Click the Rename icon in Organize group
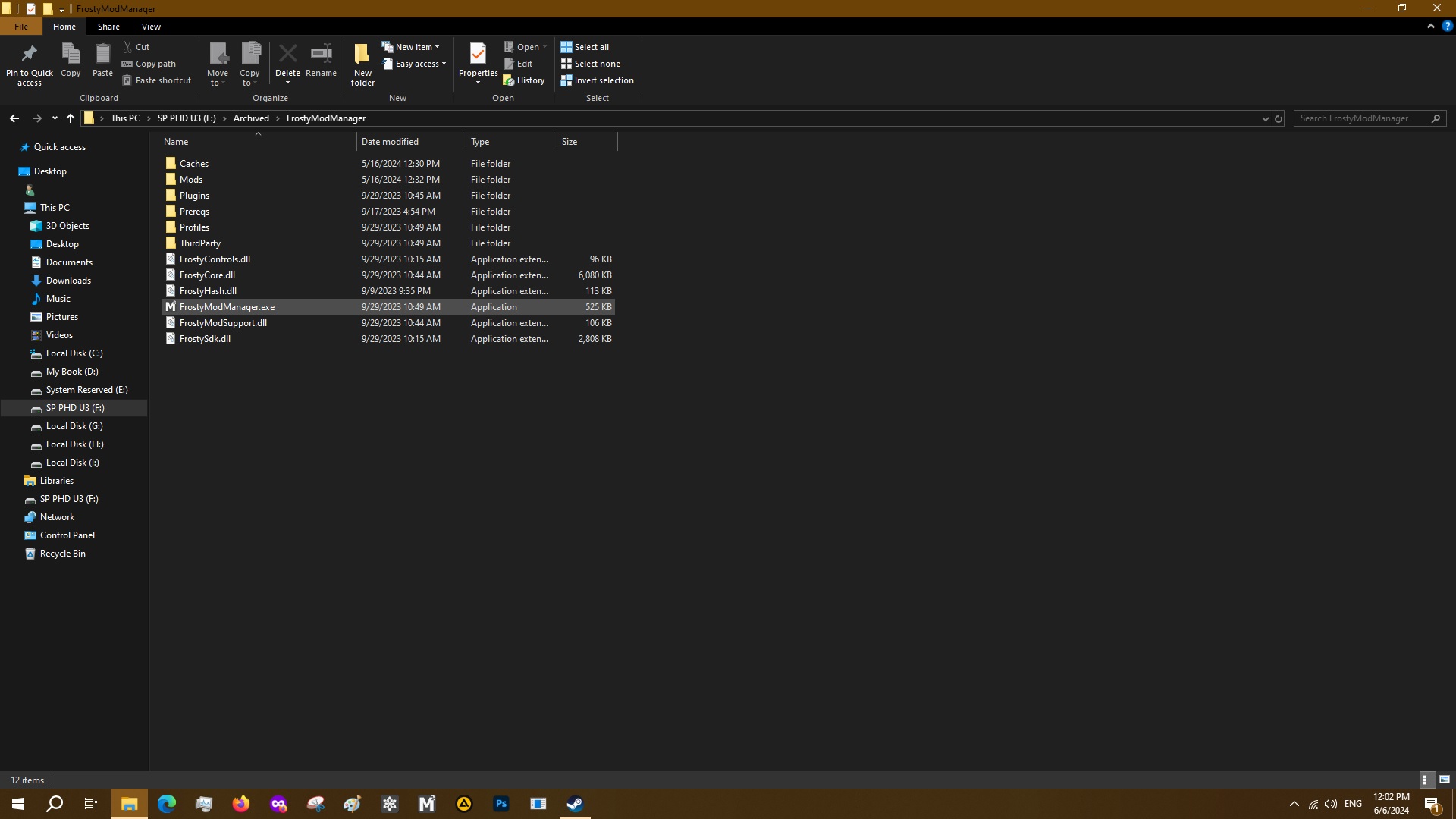The height and width of the screenshot is (819, 1456). [321, 55]
